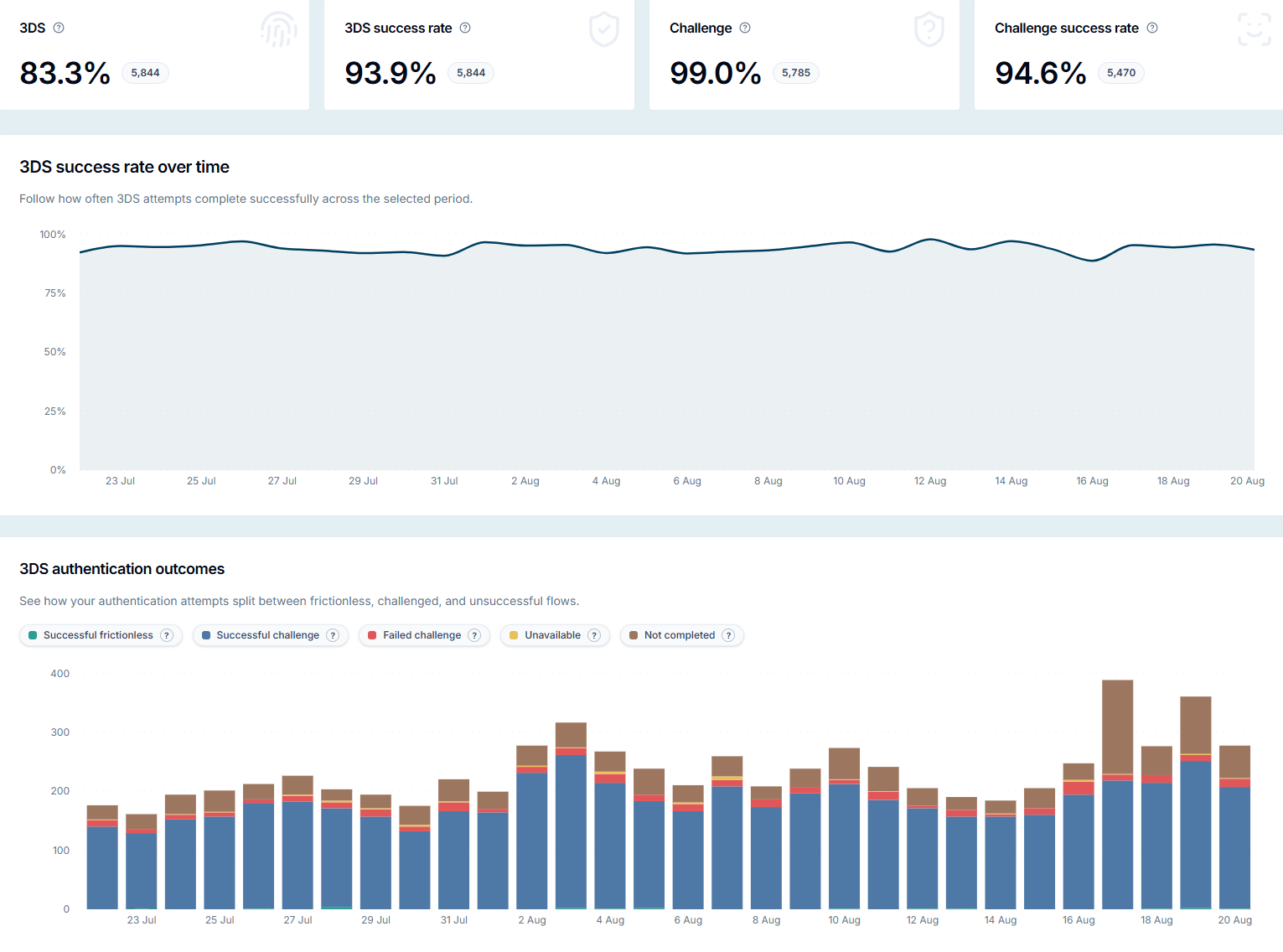Click the 300 label on the outcomes chart axis

60,732
